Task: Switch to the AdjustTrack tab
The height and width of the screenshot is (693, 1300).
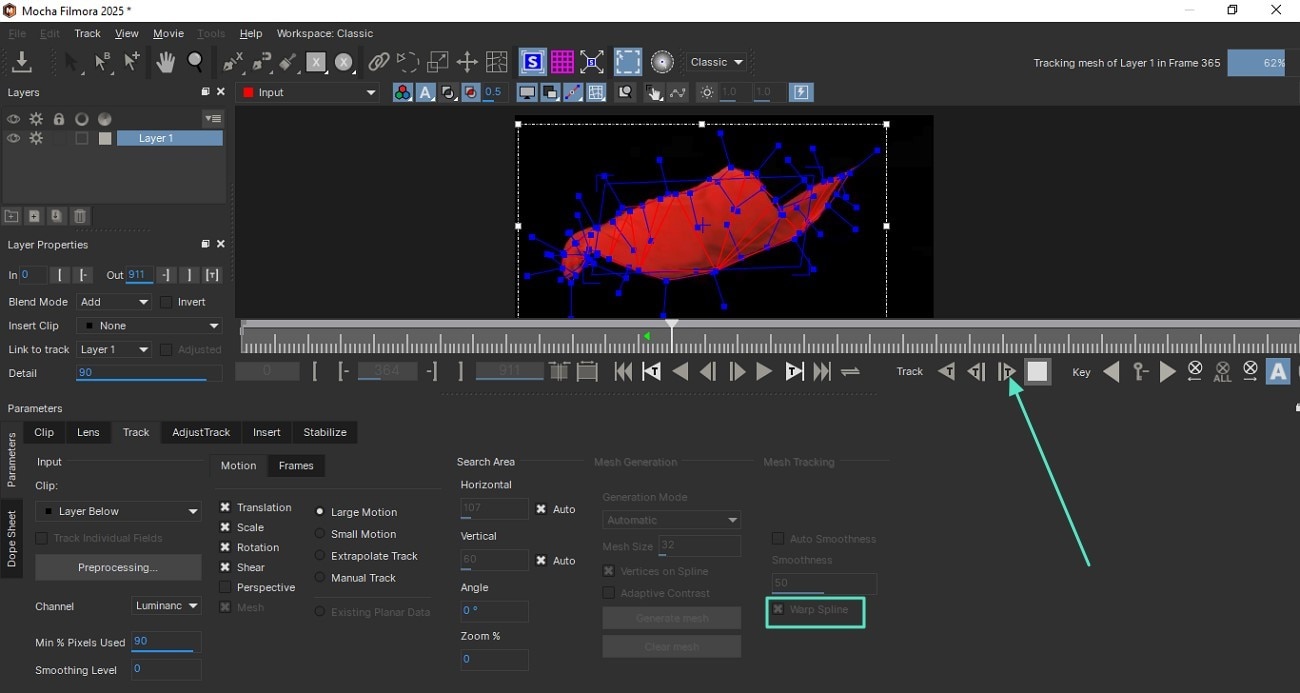Action: coord(201,432)
